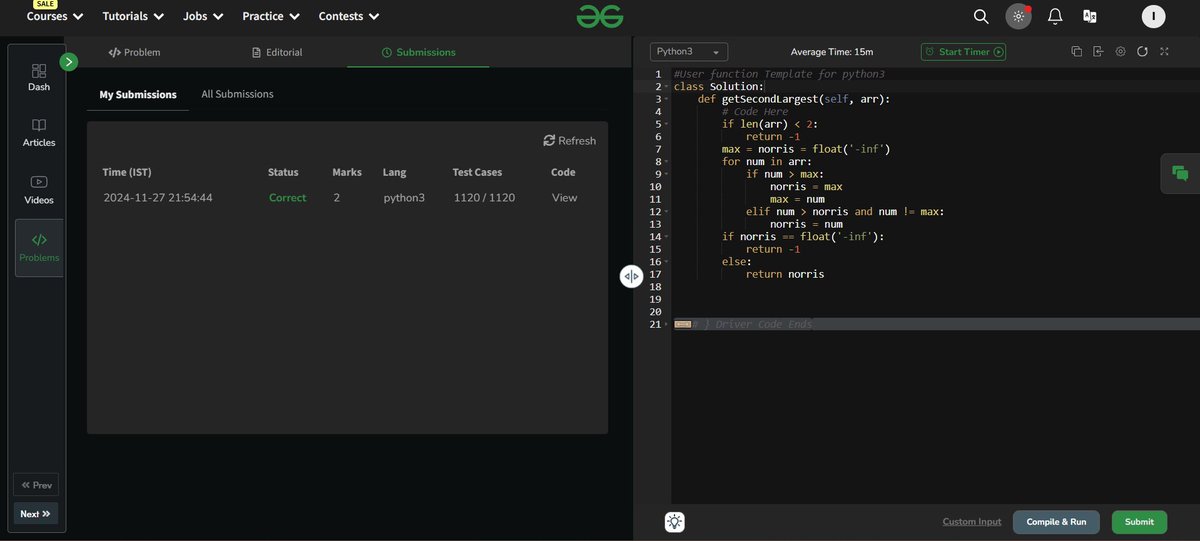Click the Test Cases column header
1200x541 pixels.
[x=477, y=172]
